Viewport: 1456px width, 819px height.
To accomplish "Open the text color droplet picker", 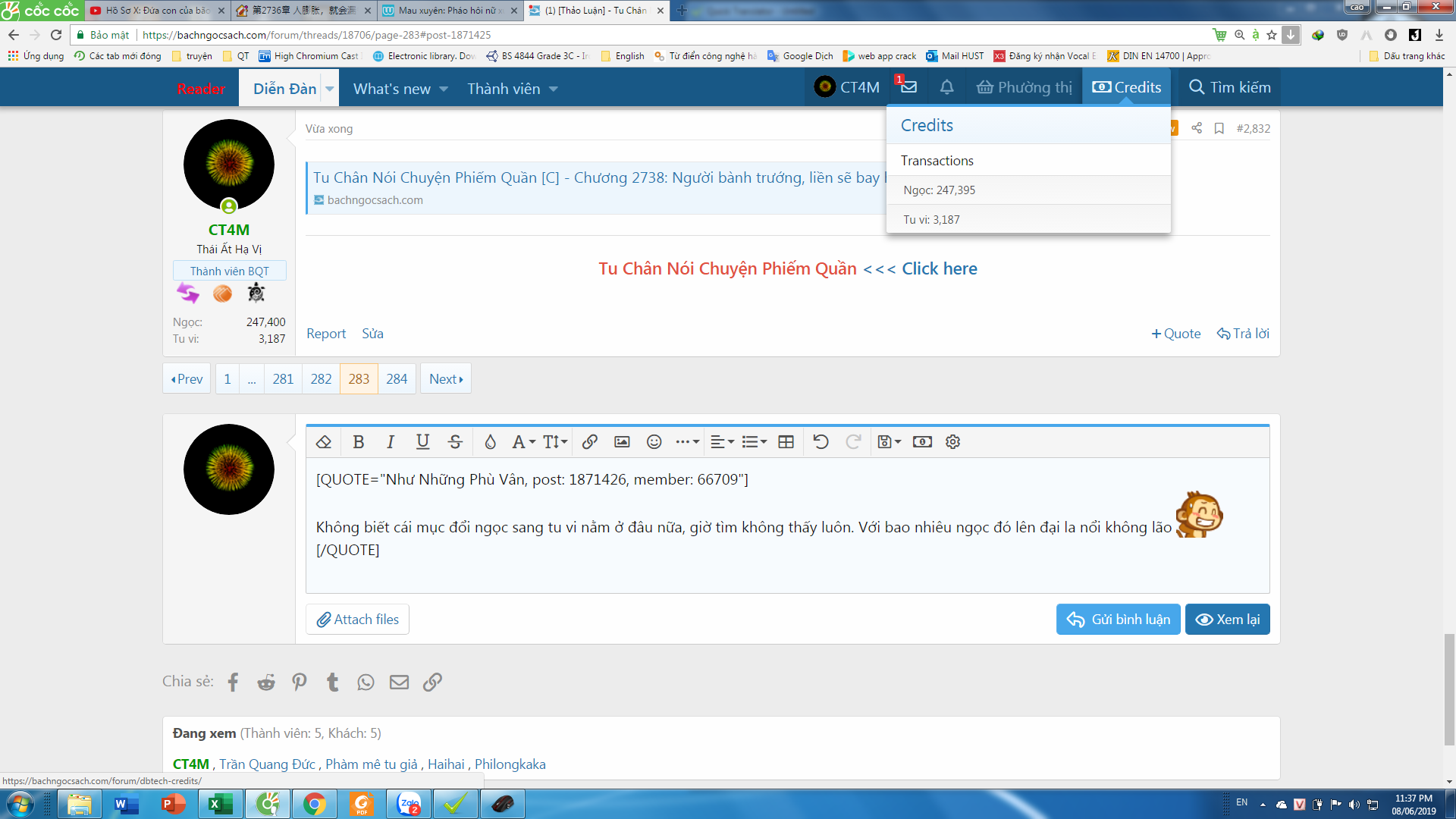I will tap(490, 441).
